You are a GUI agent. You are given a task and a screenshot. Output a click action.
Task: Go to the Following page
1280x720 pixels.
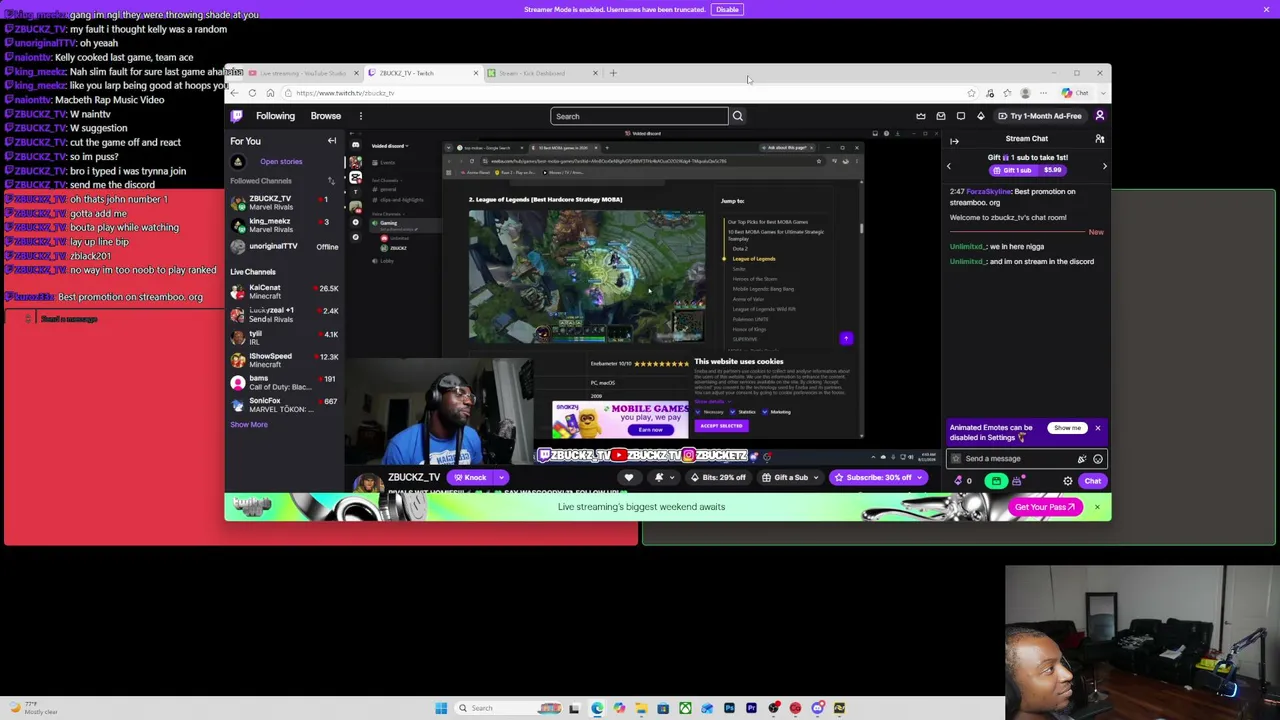(275, 116)
